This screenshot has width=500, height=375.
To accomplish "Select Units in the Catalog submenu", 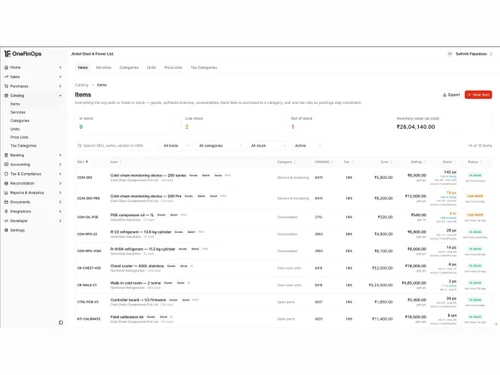I will coord(15,129).
